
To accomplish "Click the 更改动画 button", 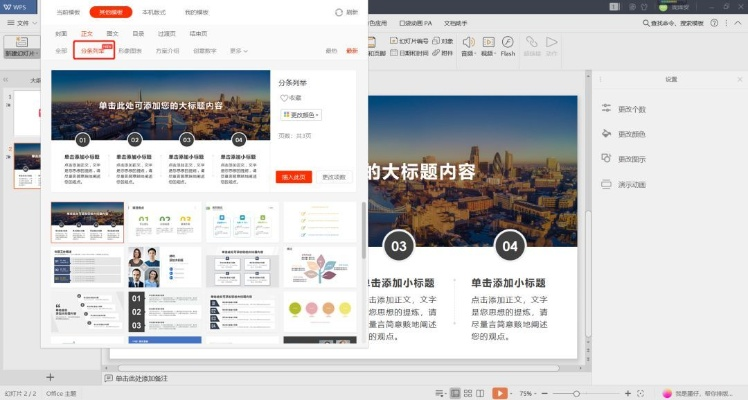I will 334,176.
